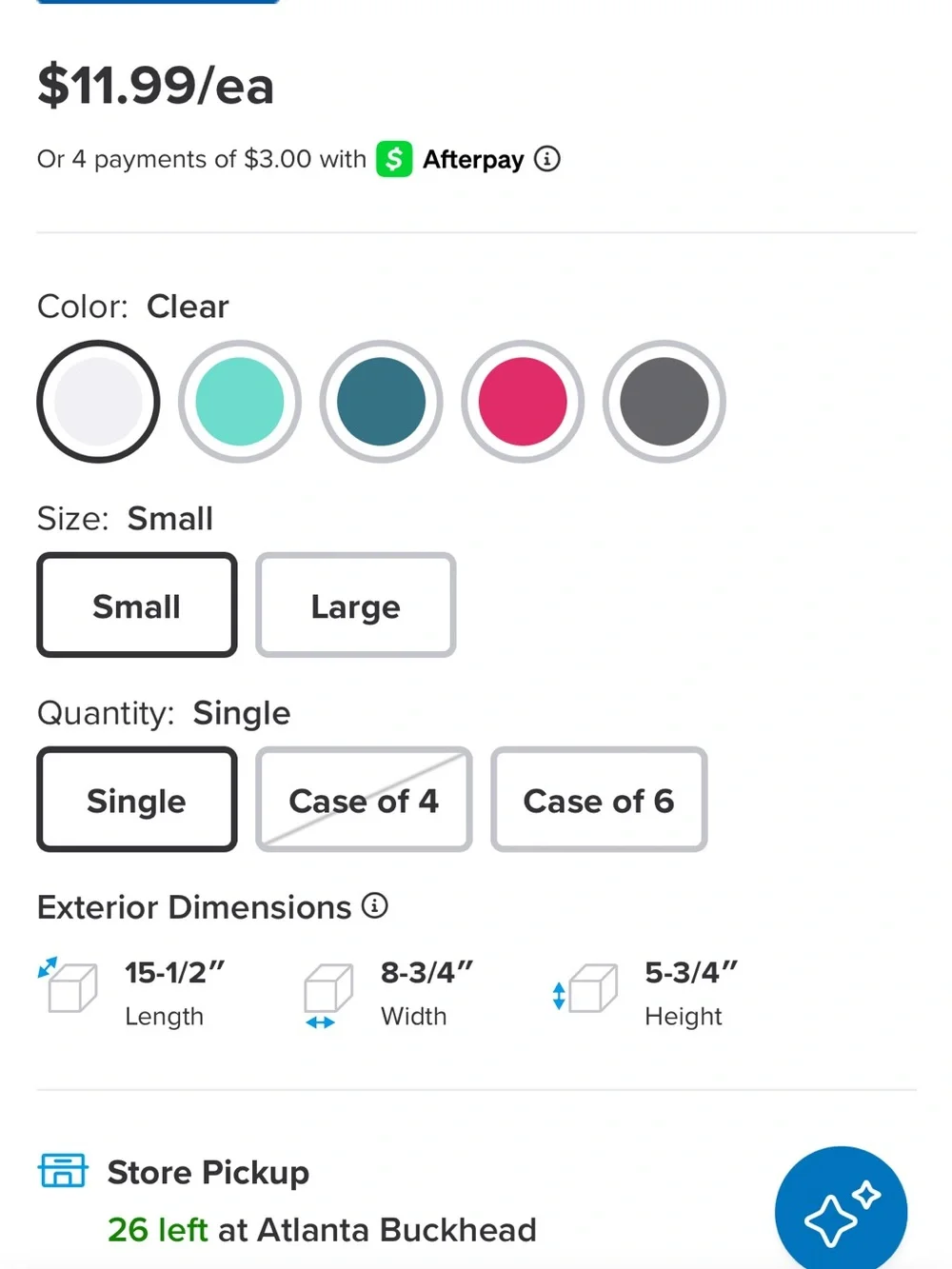Open the Afterpay info icon
This screenshot has width=952, height=1269.
[546, 158]
